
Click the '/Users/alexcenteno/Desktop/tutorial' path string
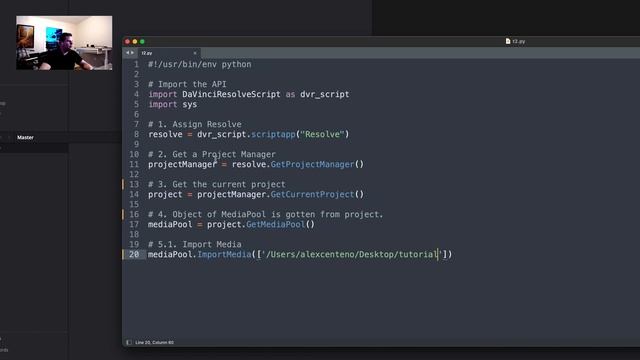(x=351, y=254)
